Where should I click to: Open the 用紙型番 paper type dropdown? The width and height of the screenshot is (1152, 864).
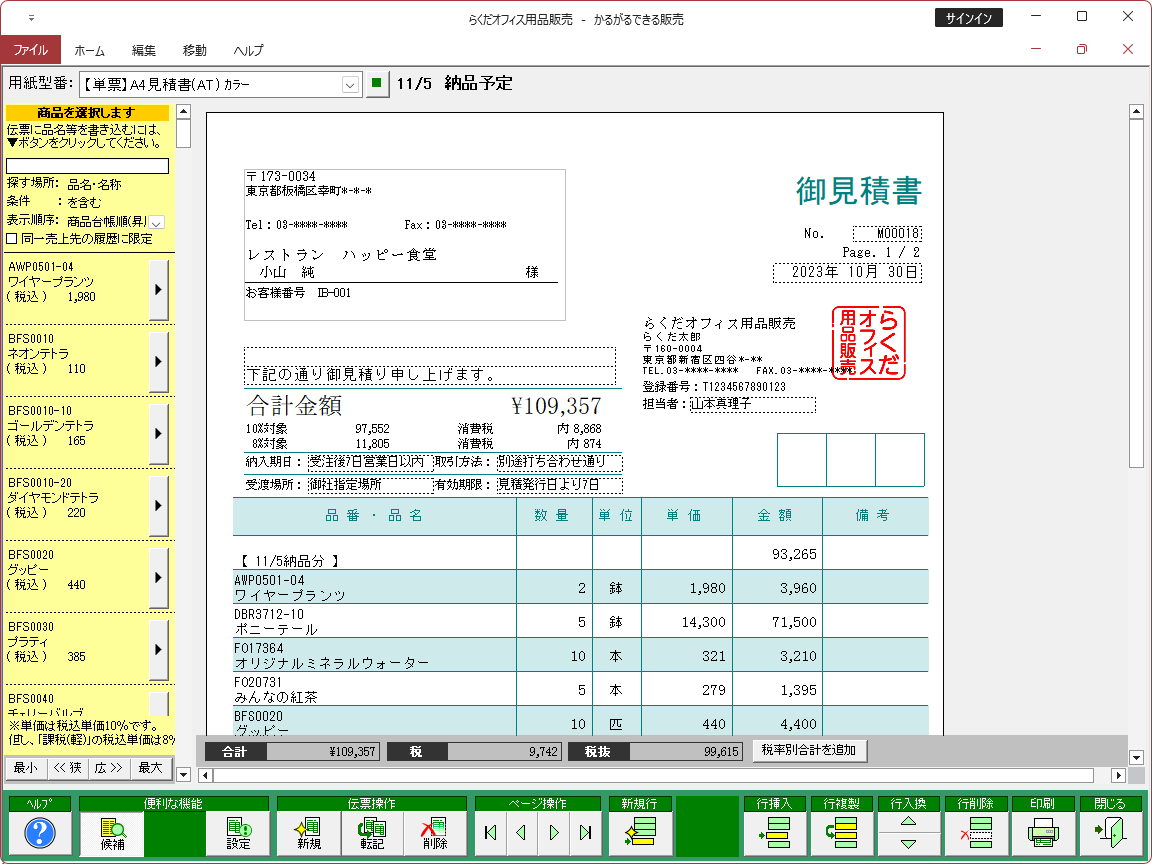tap(349, 84)
